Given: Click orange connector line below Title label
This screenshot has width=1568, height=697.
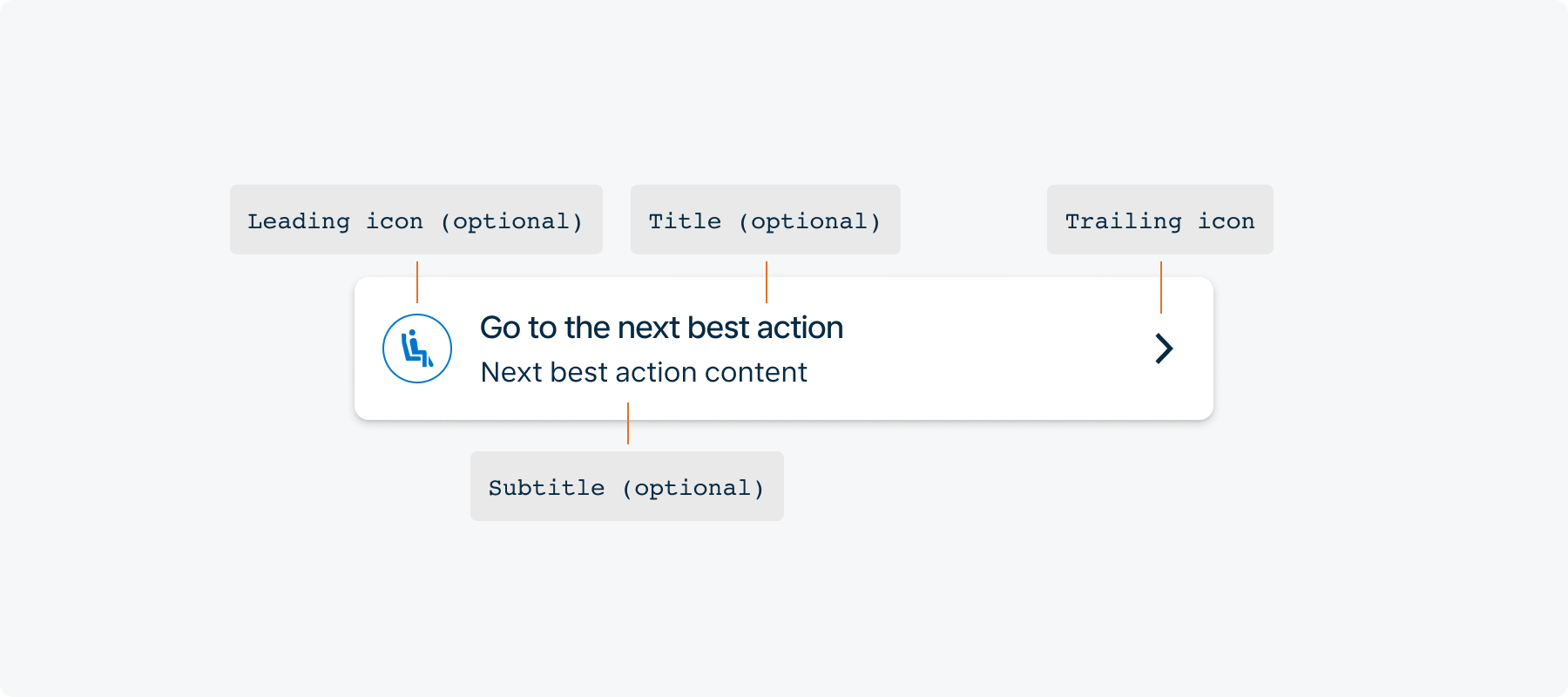Looking at the screenshot, I should pos(767,281).
